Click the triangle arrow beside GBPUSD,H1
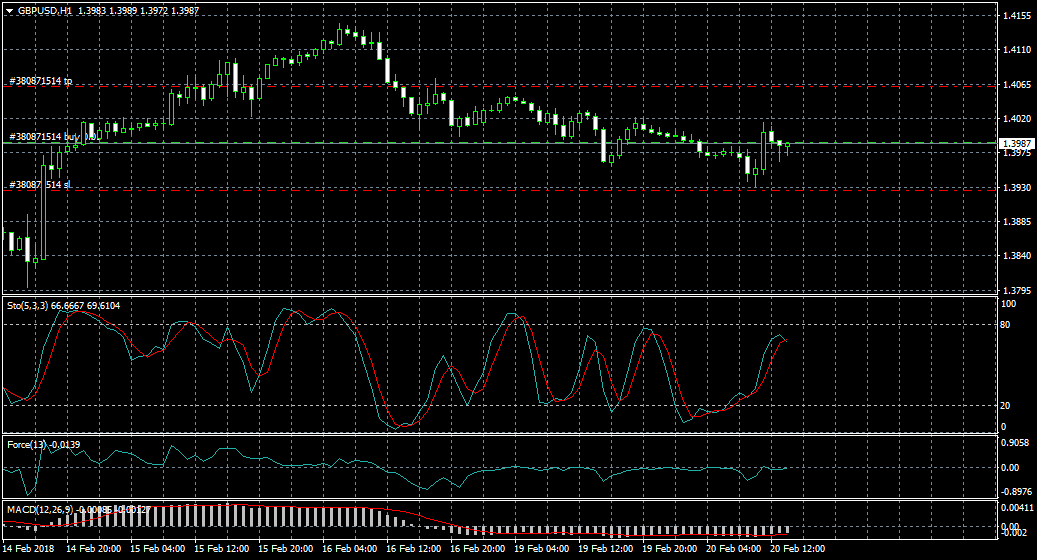 tap(9, 9)
